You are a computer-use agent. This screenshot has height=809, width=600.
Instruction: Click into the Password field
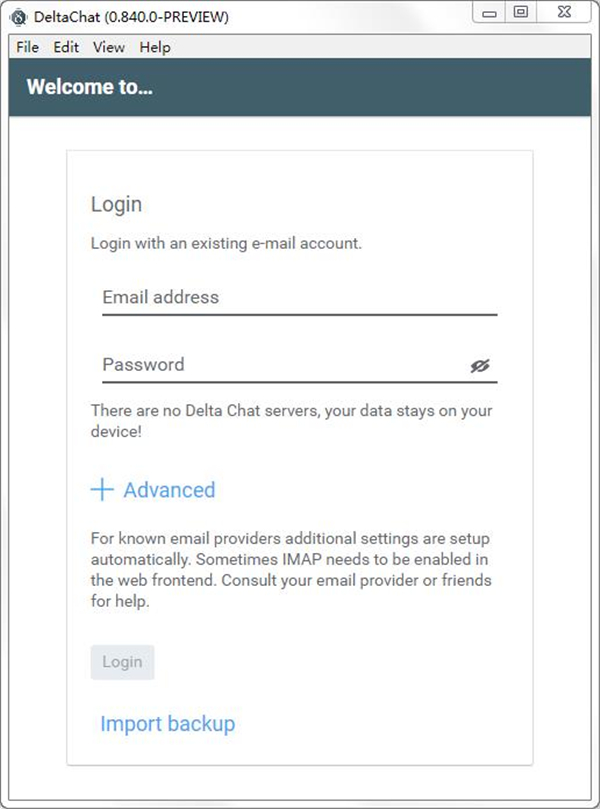(280, 365)
